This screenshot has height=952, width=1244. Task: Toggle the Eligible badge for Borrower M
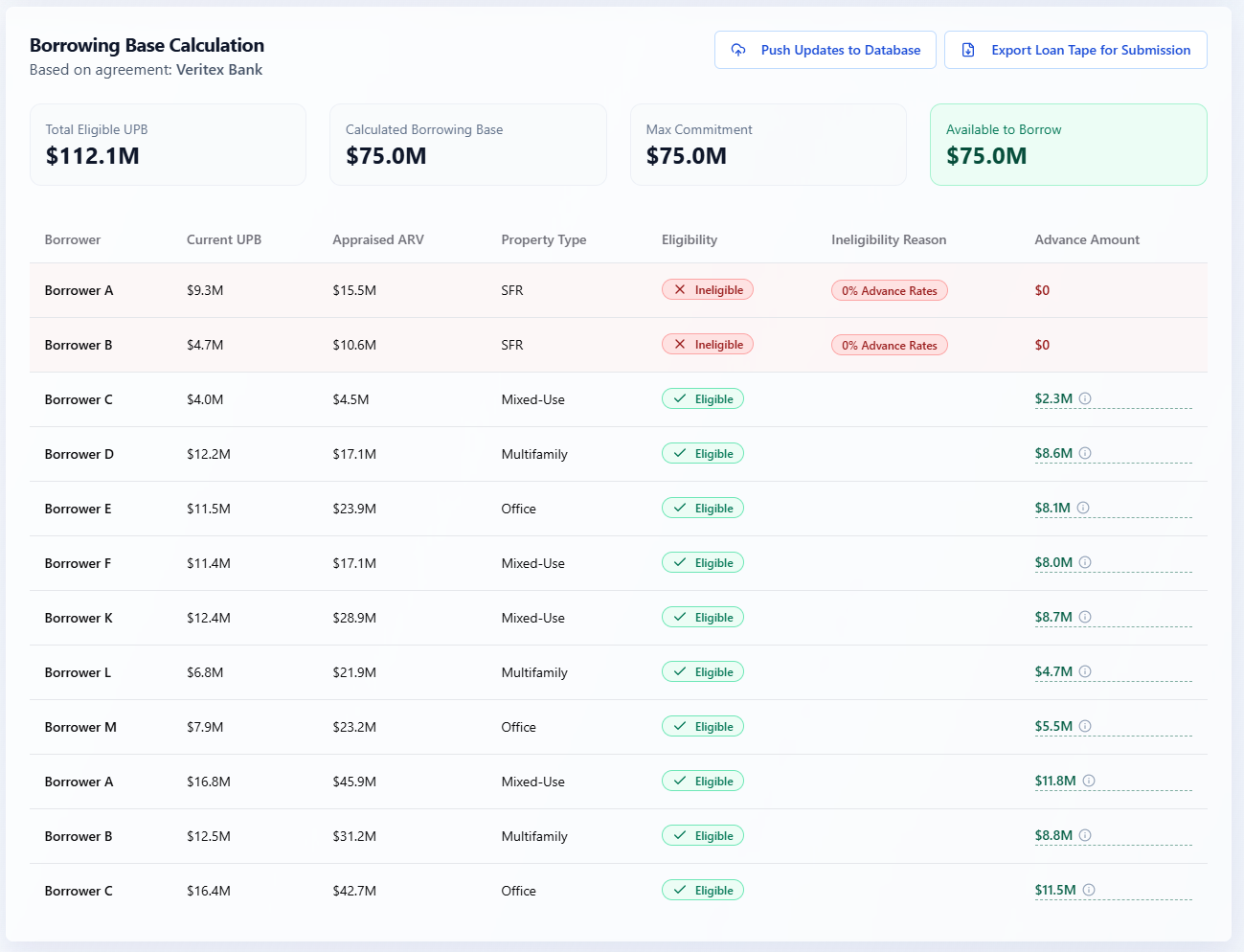[x=703, y=726]
